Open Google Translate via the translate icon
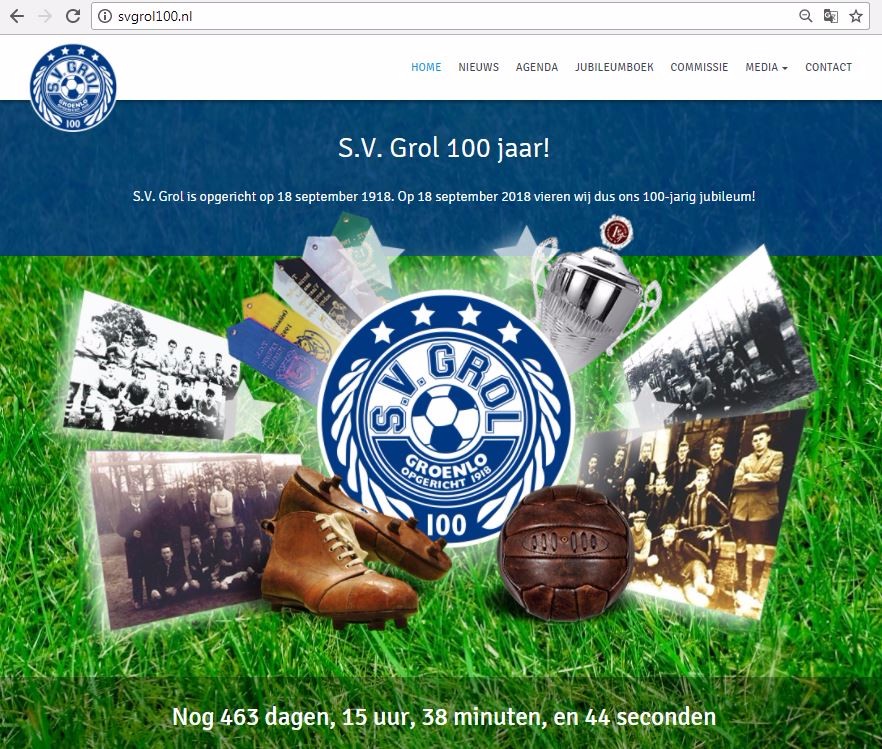 [x=829, y=16]
